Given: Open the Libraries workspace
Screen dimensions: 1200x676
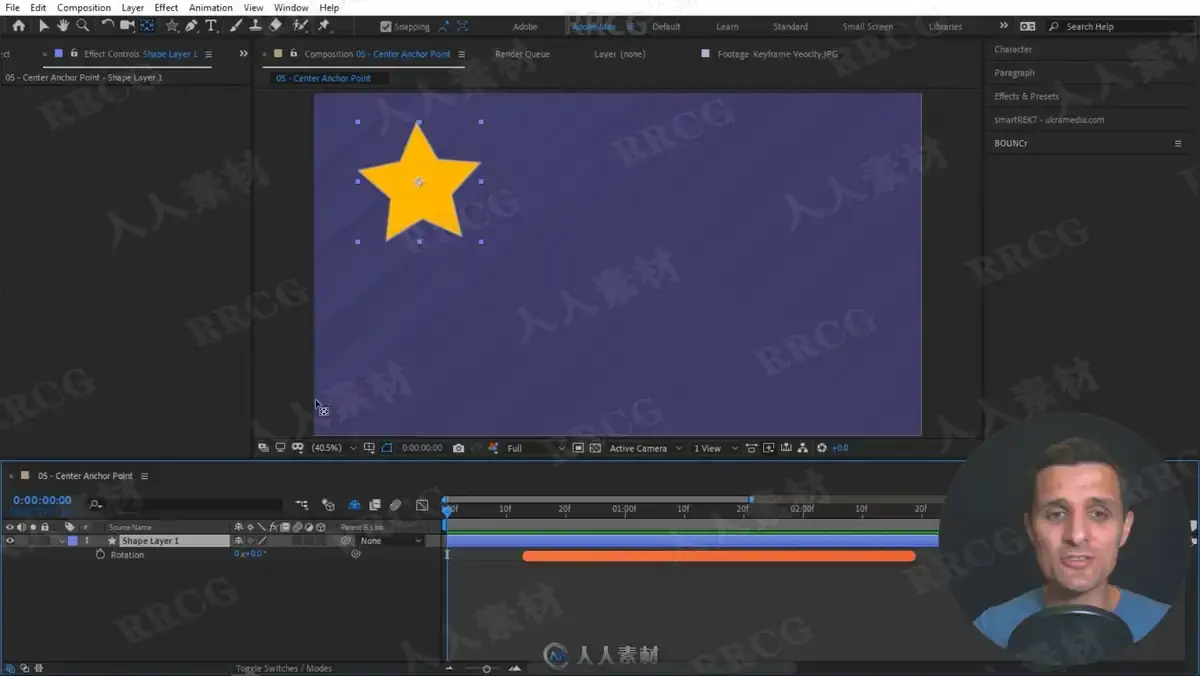Looking at the screenshot, I should click(x=945, y=27).
